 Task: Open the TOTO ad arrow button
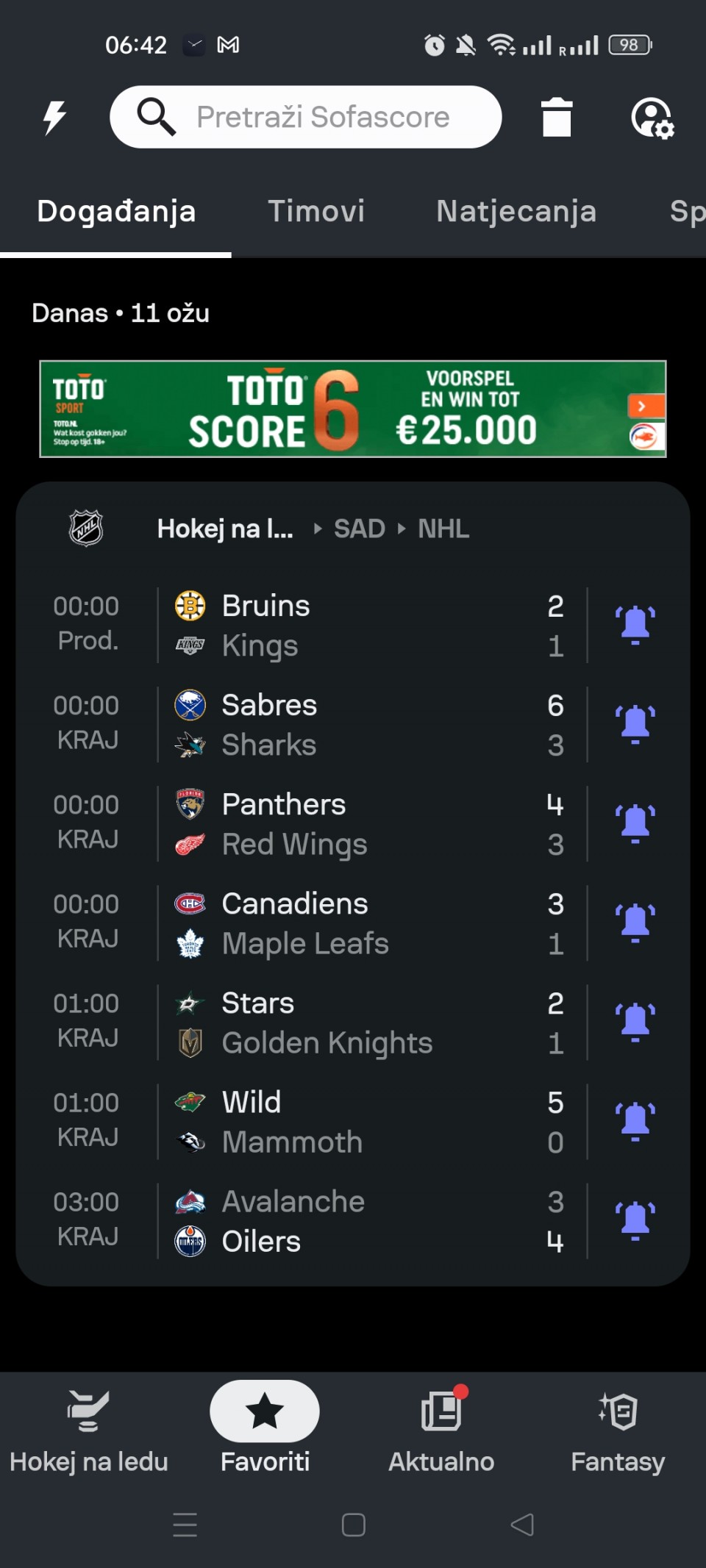pos(645,406)
